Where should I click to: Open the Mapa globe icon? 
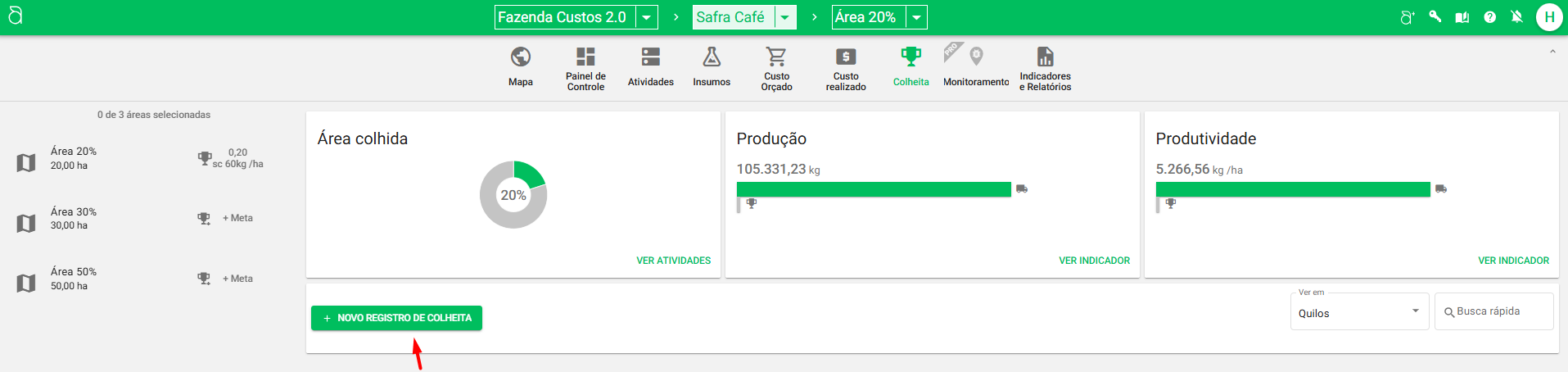521,57
